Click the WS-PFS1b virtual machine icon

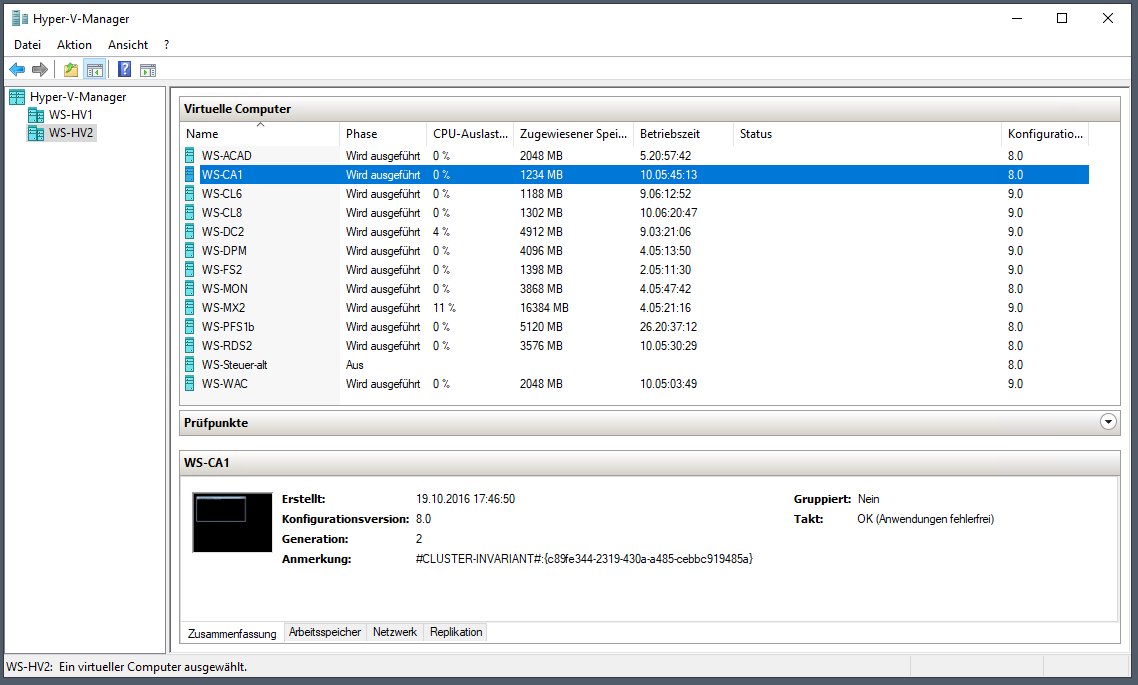click(x=189, y=327)
